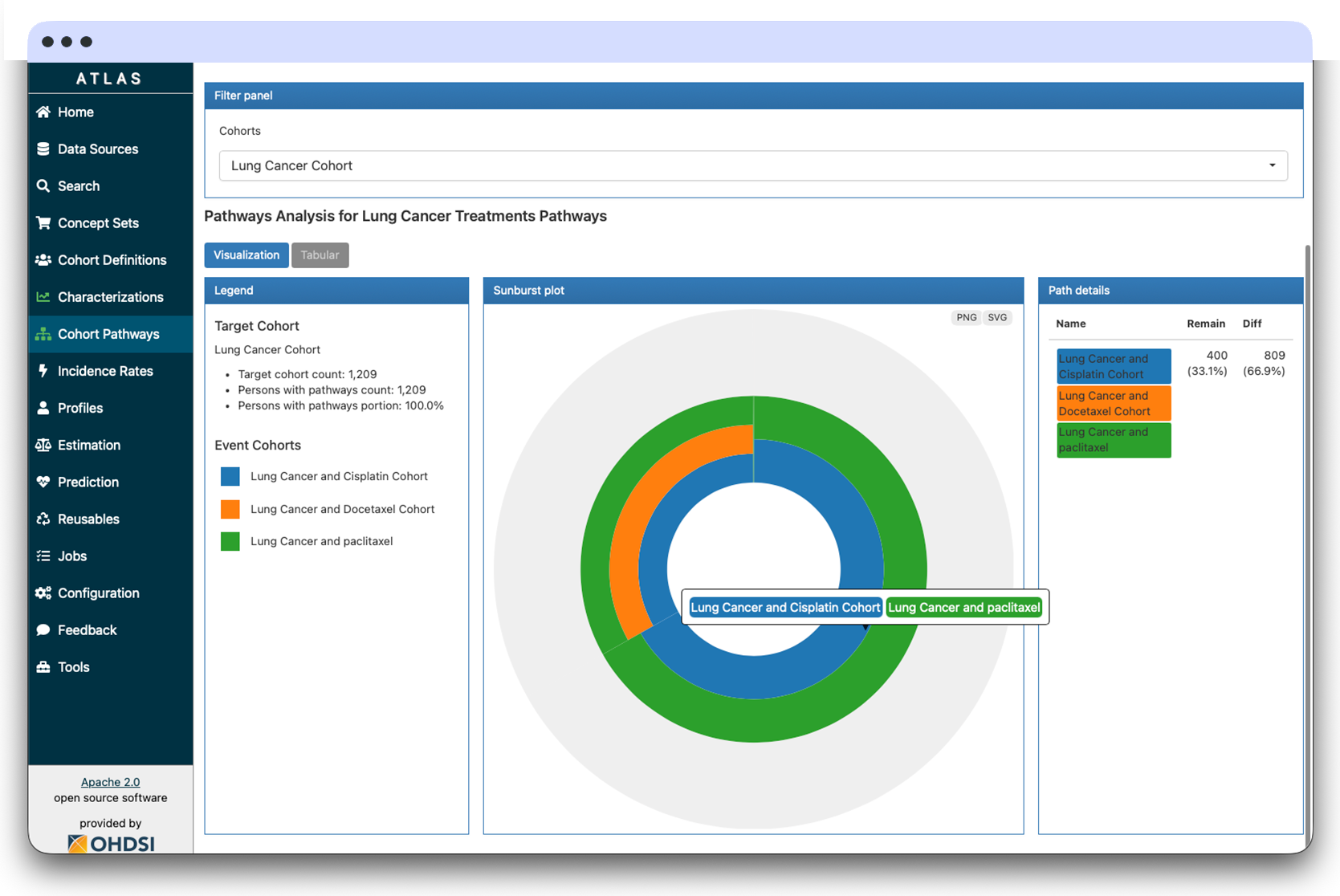Click the Search magnifier icon
1340x896 pixels.
[x=43, y=185]
